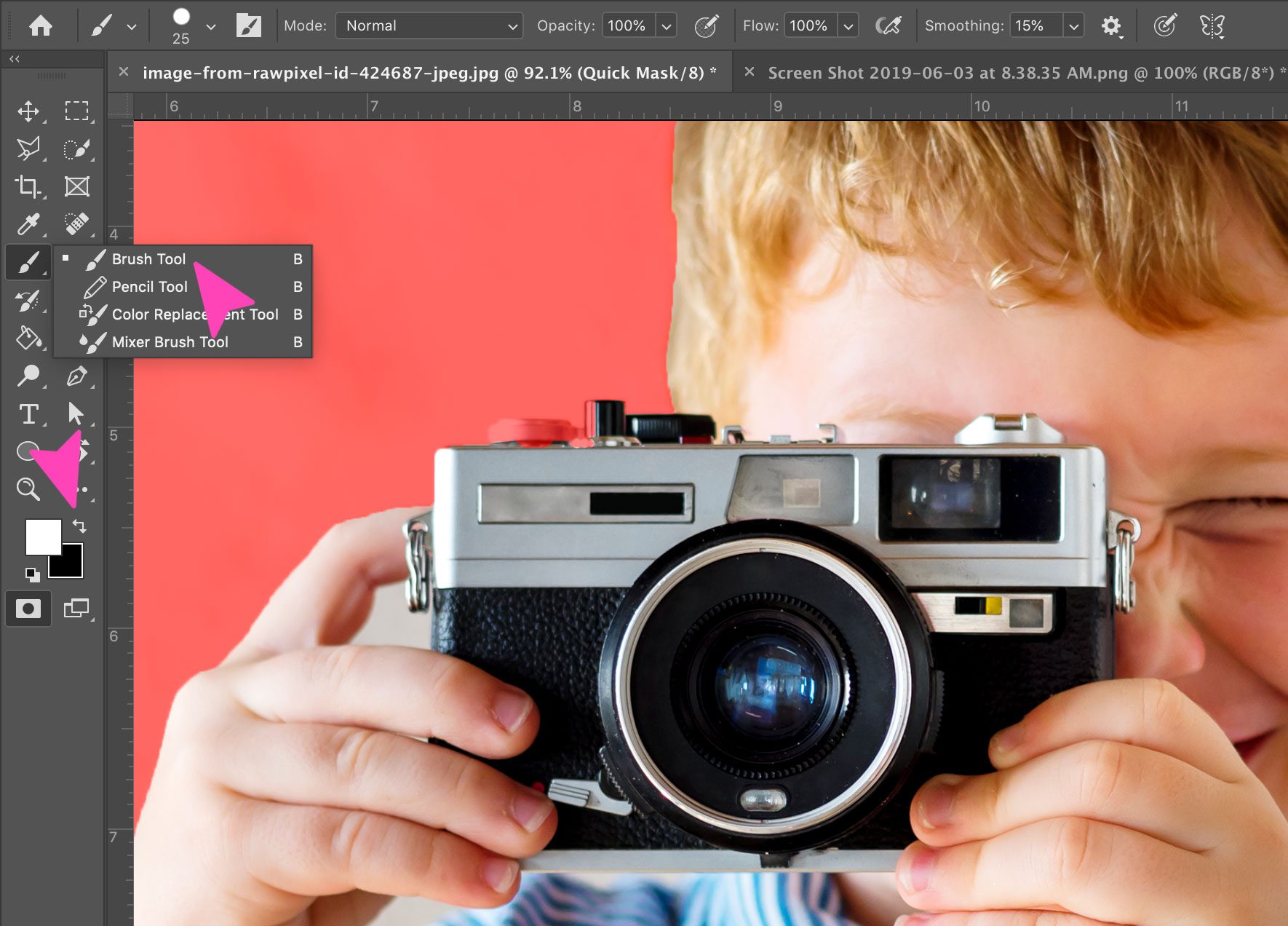
Task: Open the brush settings gear
Action: point(1110,25)
